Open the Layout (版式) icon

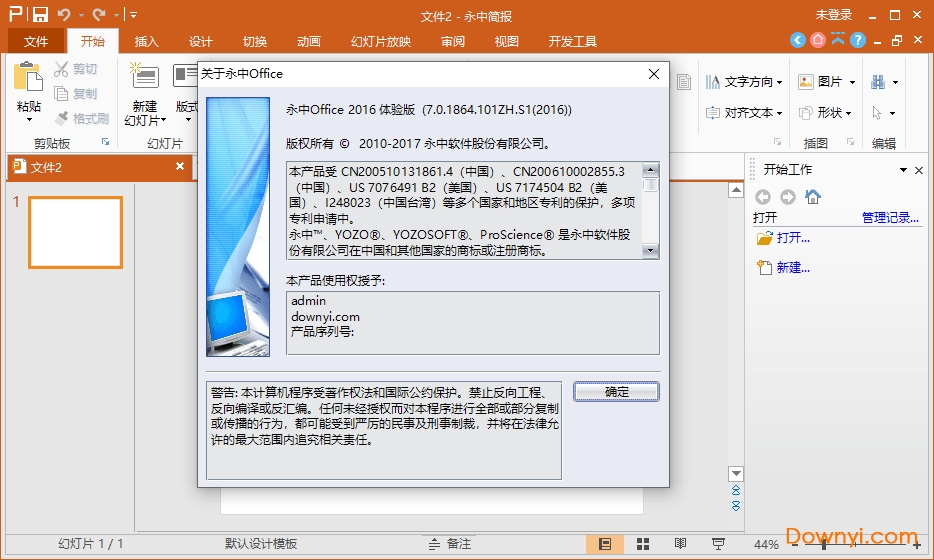186,76
